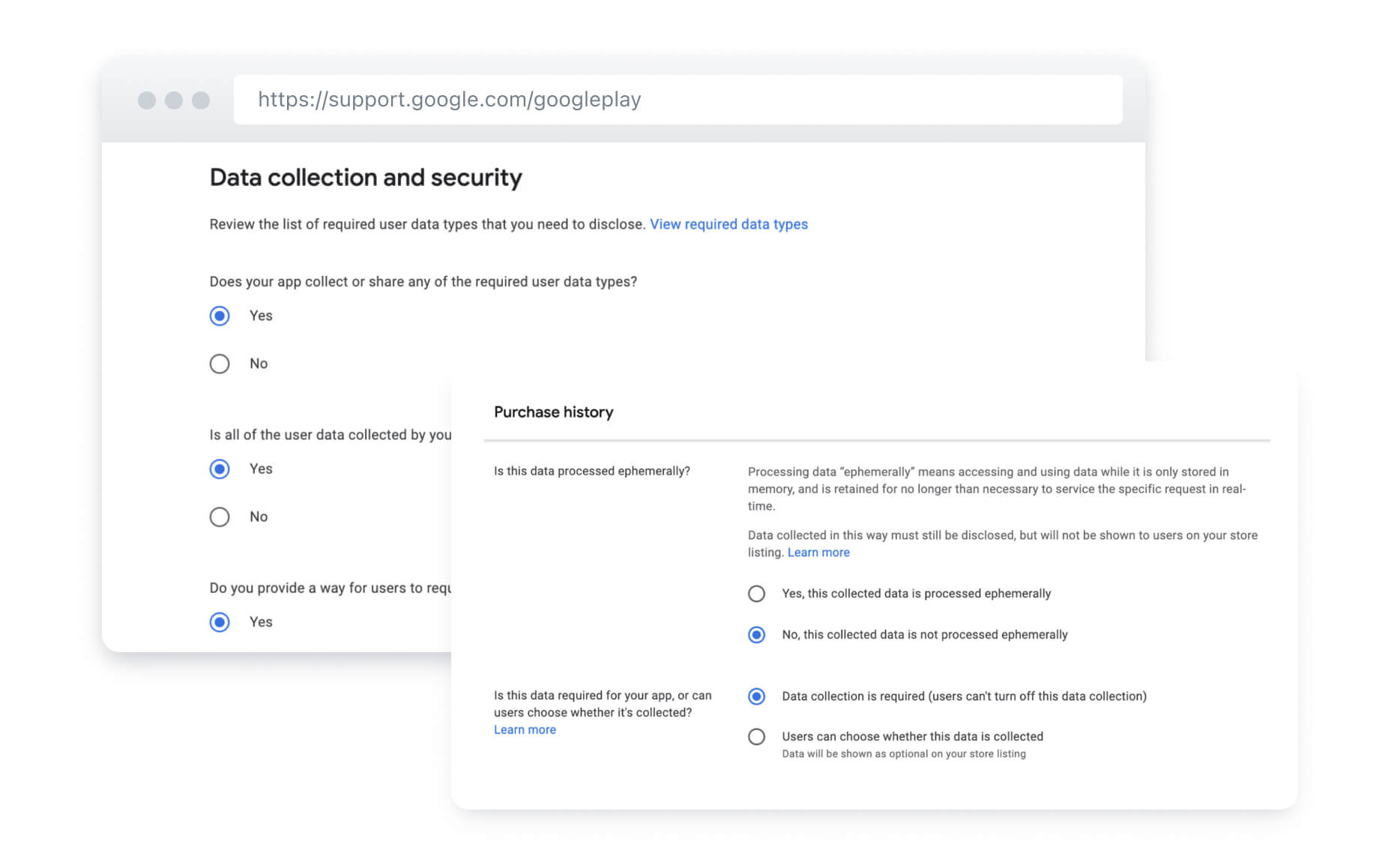This screenshot has height=865, width=1400.
Task: Select "No, this collected data is not processed ephemerally"
Action: click(756, 635)
